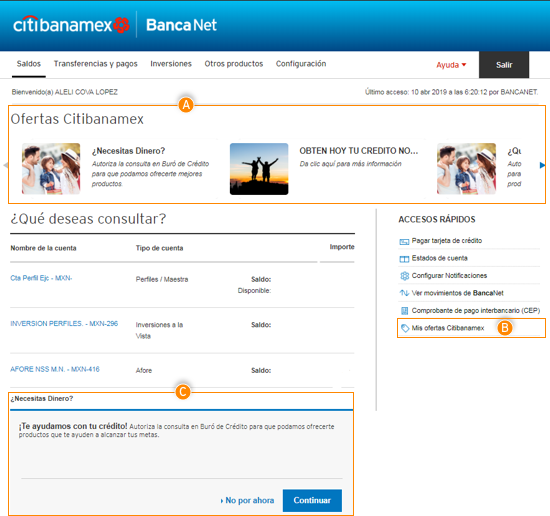Click the Continuar button
550x516 pixels.
coord(312,500)
